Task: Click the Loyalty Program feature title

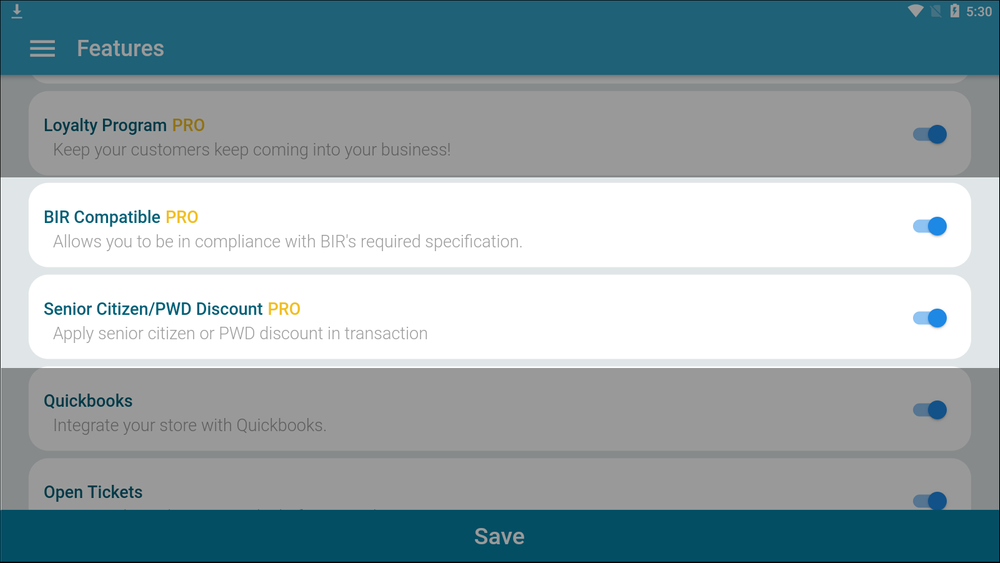Action: (105, 126)
